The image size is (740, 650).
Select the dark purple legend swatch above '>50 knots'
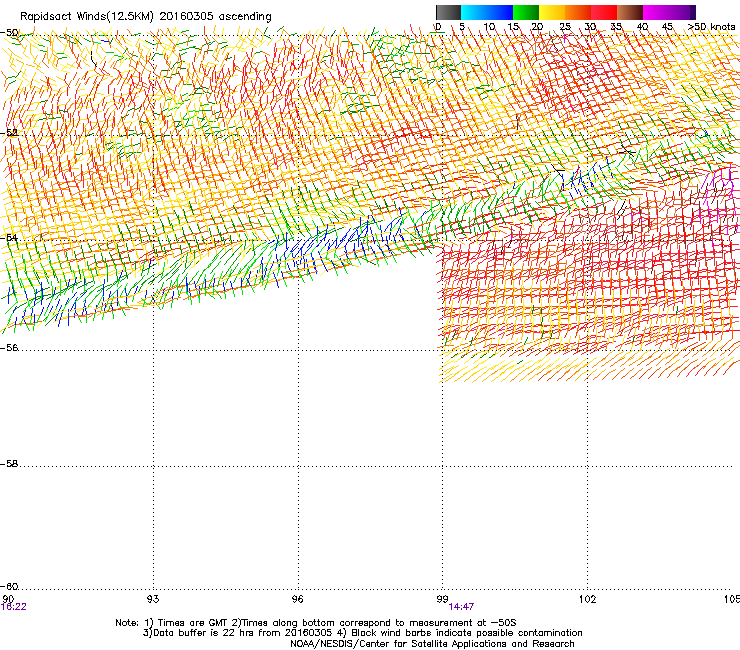click(x=693, y=12)
